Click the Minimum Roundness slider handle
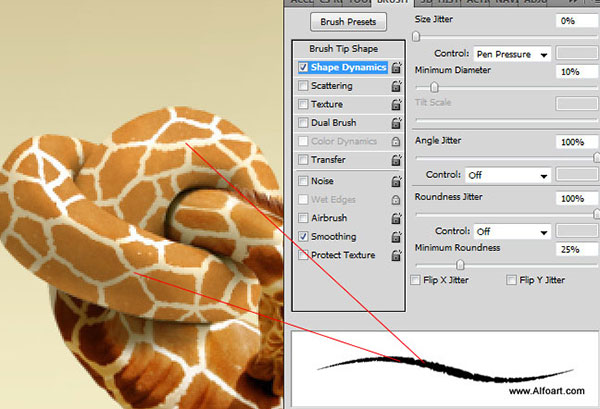600x409 pixels. point(460,264)
